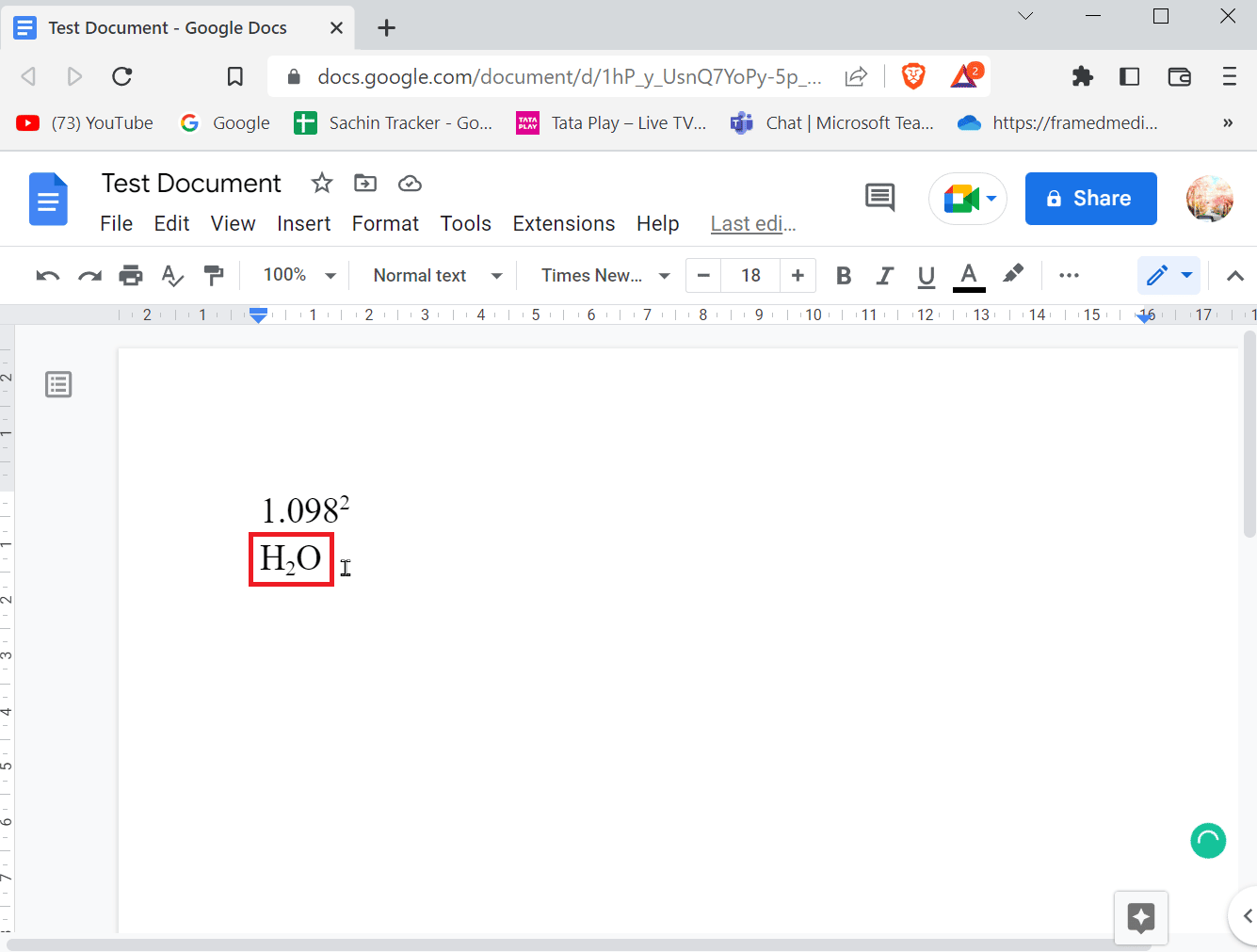Open the text color picker
Viewport: 1257px width, 952px height.
click(969, 276)
